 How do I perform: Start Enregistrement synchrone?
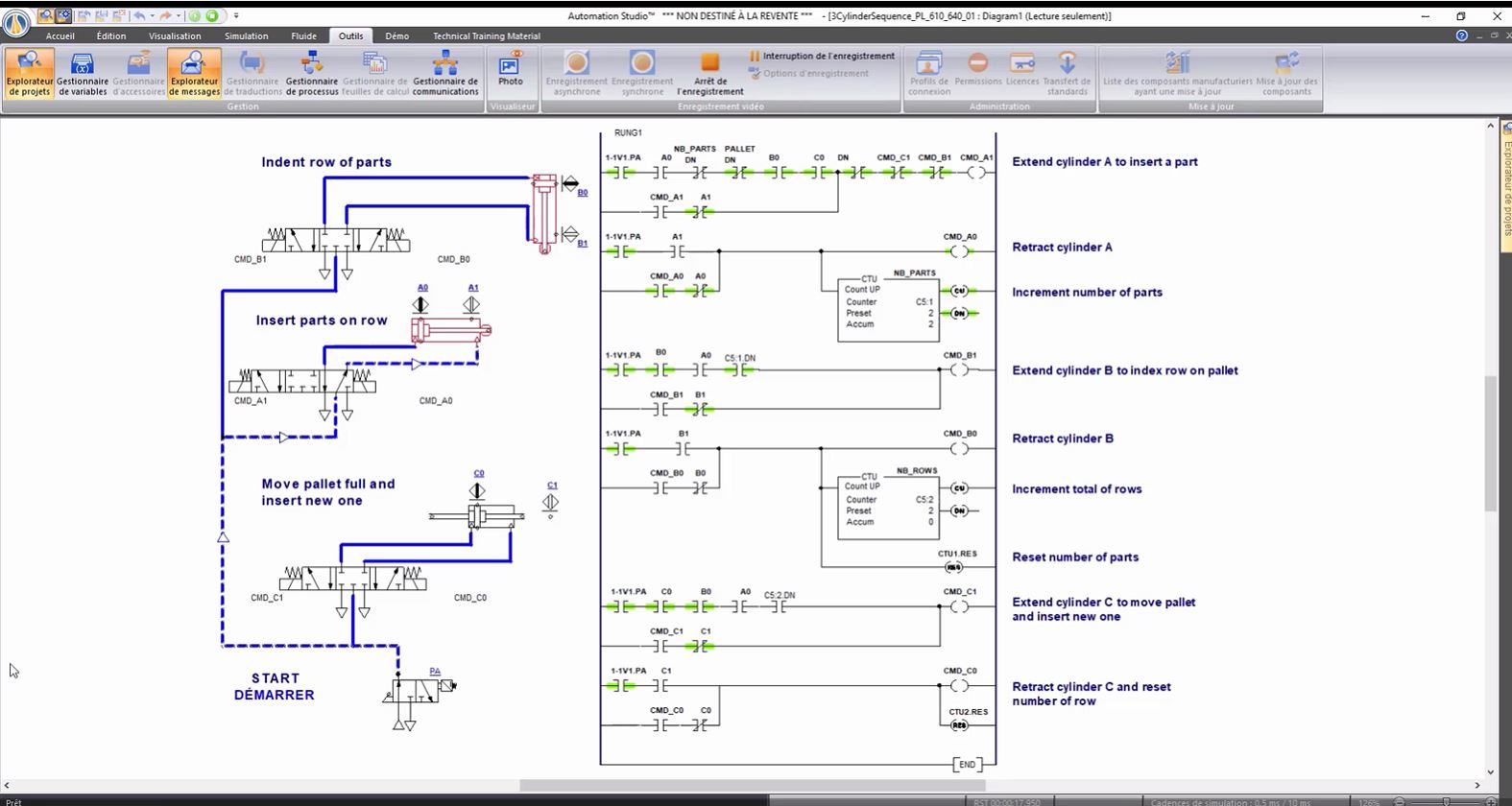click(642, 73)
